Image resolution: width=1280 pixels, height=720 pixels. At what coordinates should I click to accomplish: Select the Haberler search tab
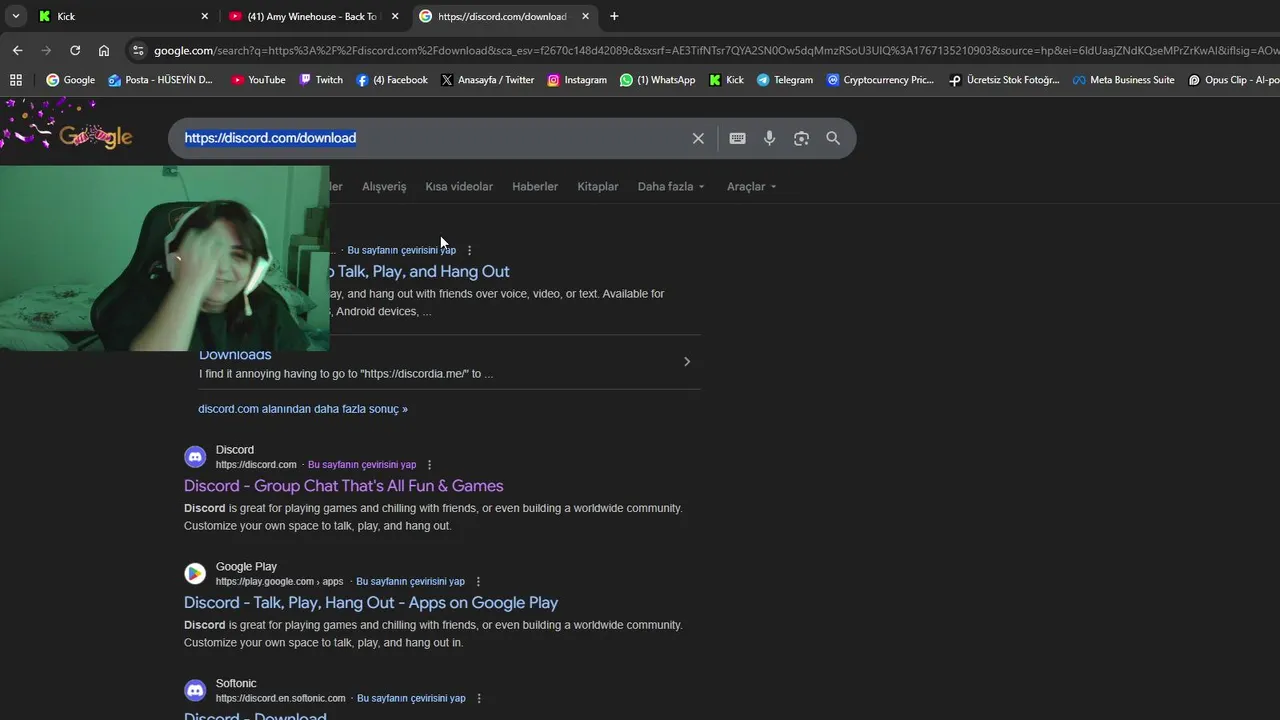pyautogui.click(x=535, y=186)
